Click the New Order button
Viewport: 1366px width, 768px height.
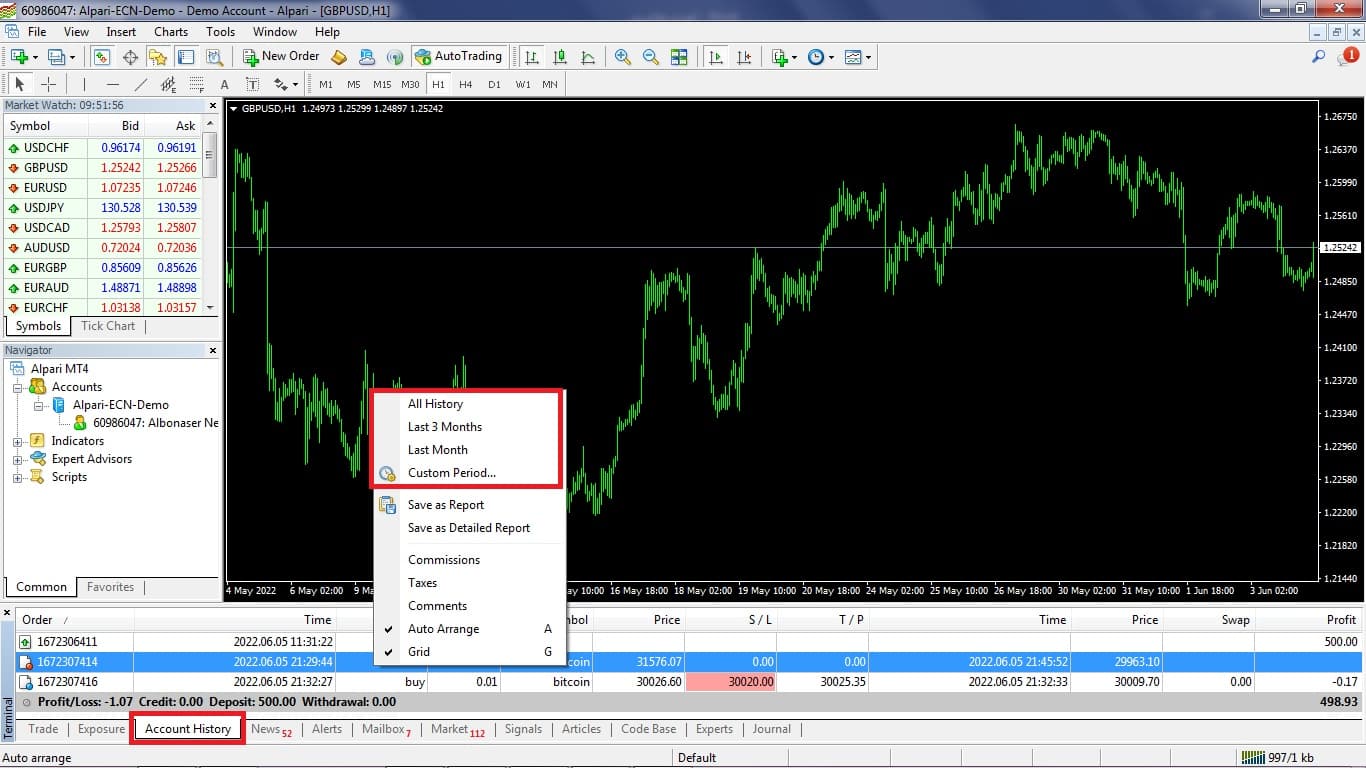coord(281,56)
